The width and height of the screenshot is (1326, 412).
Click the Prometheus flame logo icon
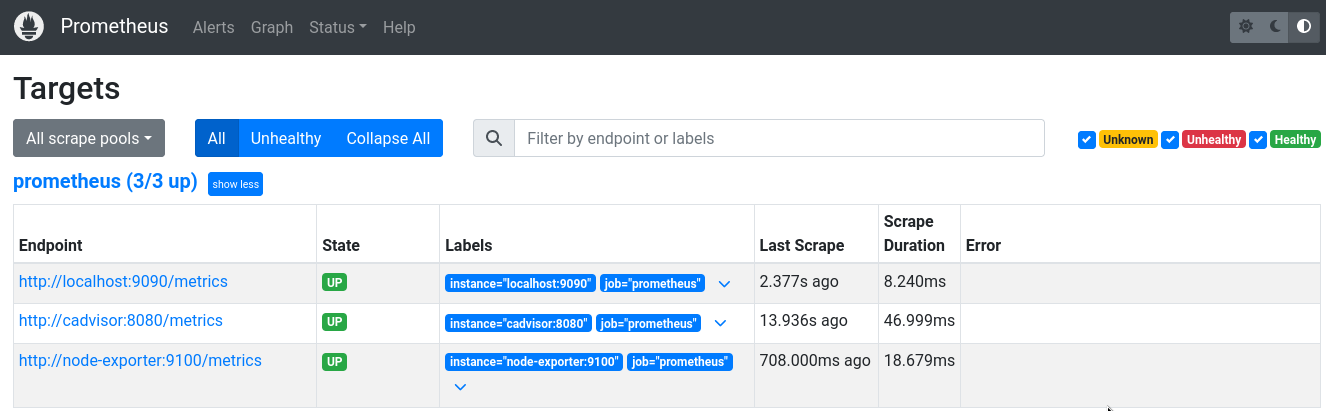29,27
